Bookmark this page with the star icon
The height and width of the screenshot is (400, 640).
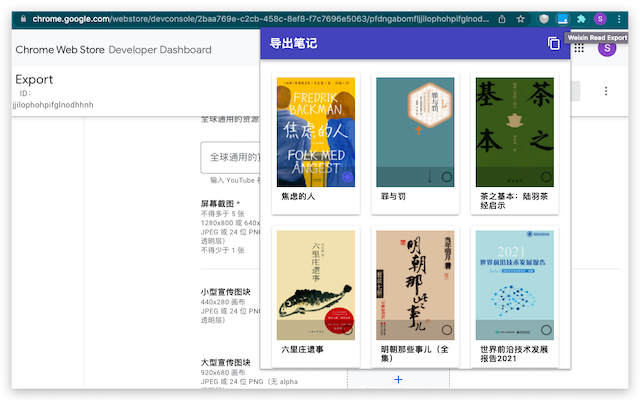[x=520, y=19]
